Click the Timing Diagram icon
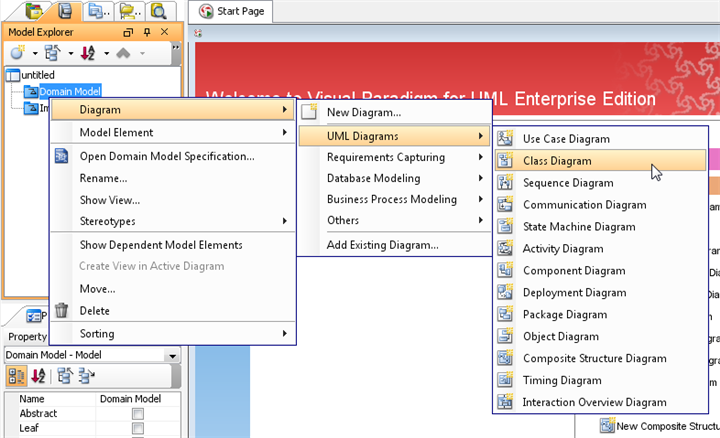The width and height of the screenshot is (720, 438). click(505, 380)
